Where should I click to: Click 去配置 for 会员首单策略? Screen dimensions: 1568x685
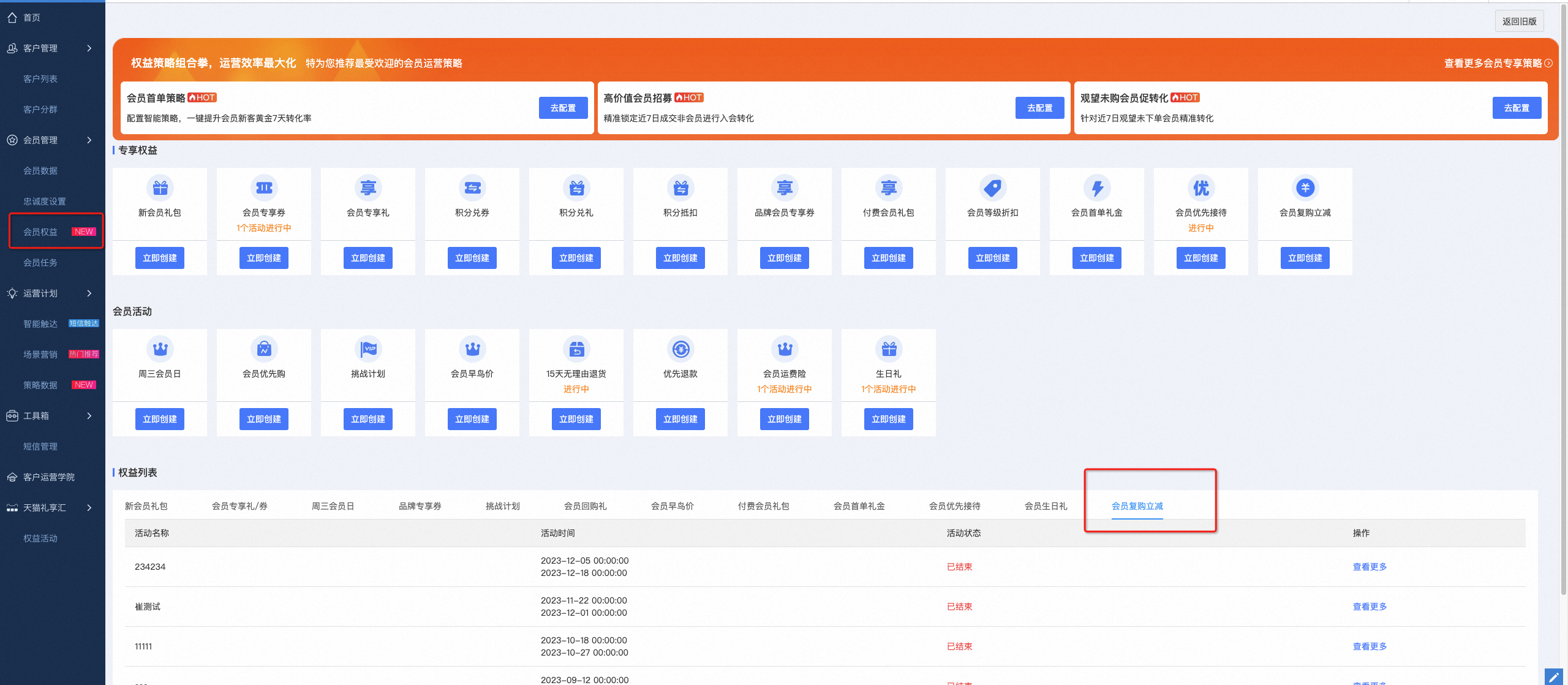(563, 108)
